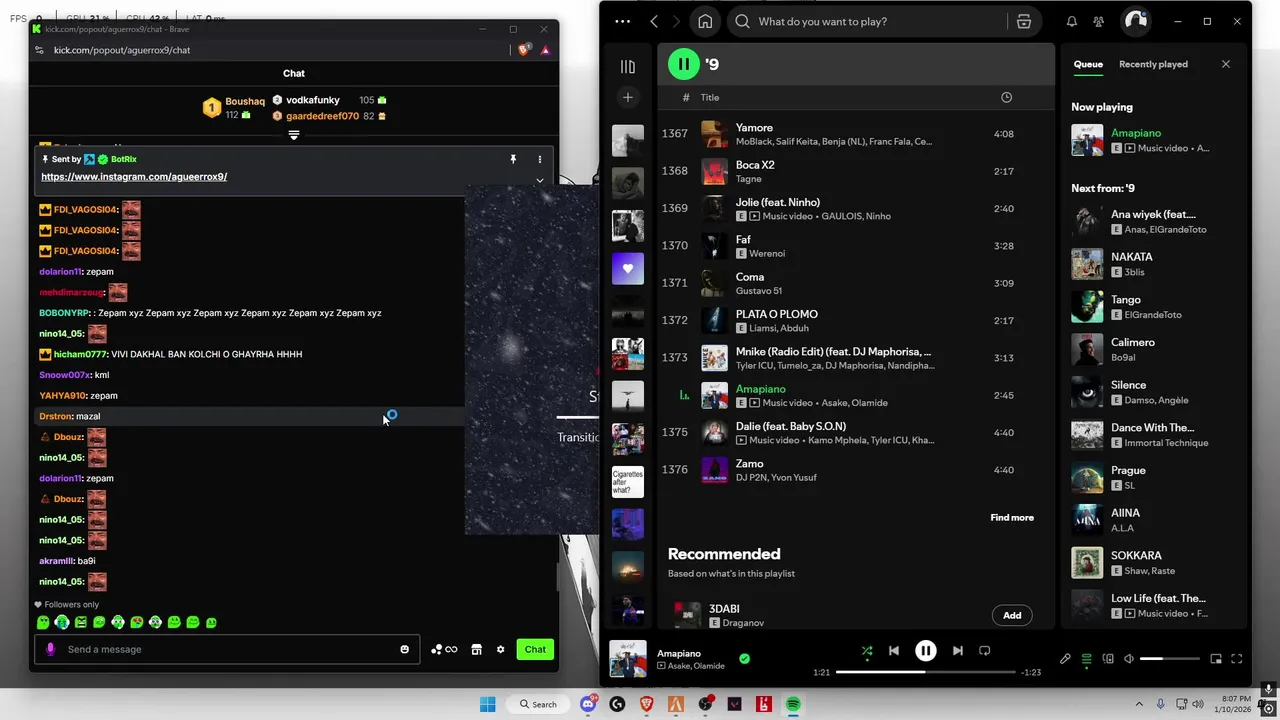The width and height of the screenshot is (1280, 720).
Task: Click the create playlist plus icon
Action: click(x=628, y=97)
